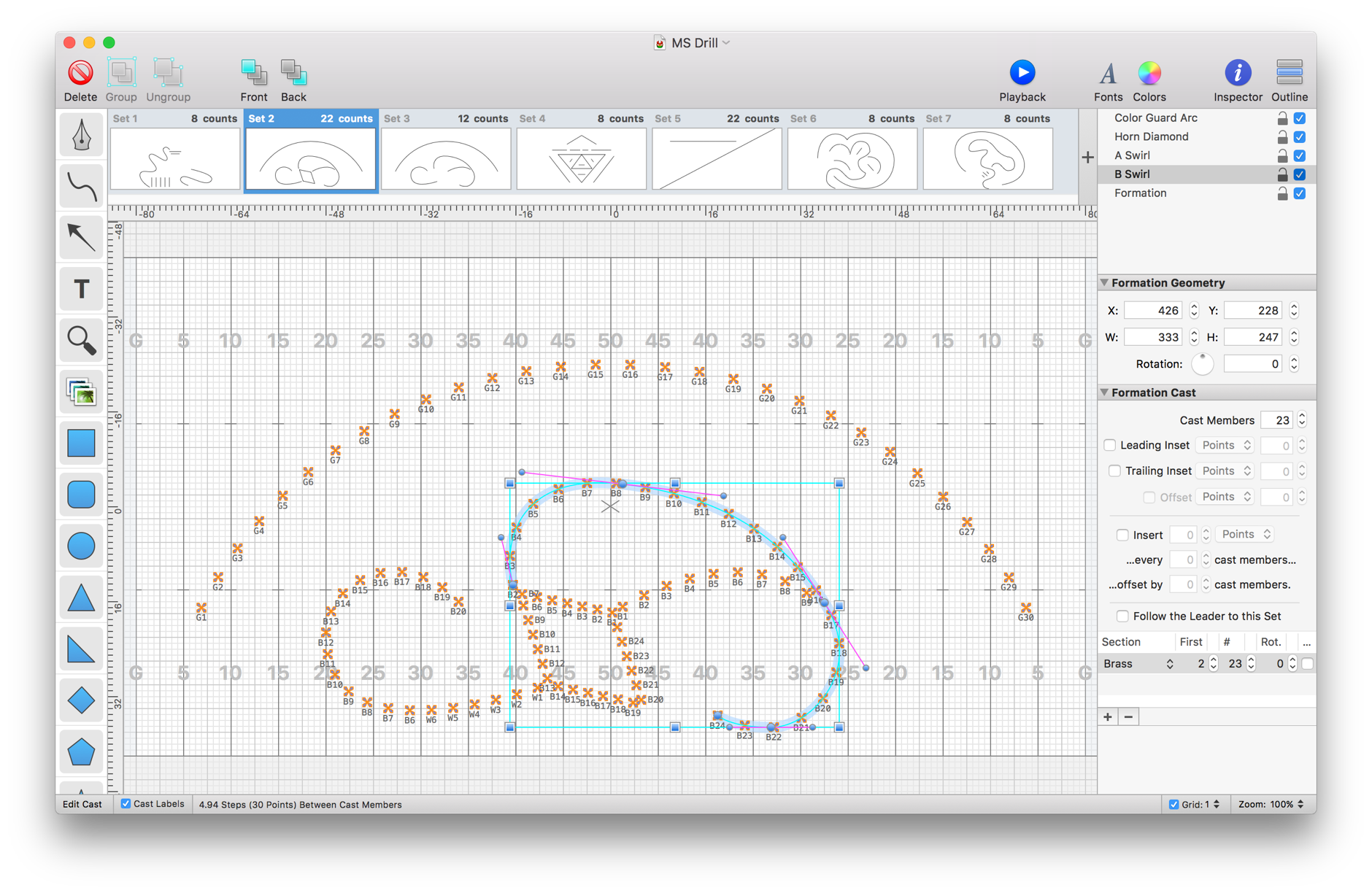Enable the Trailing Inset checkbox
The image size is (1372, 893).
click(x=1115, y=471)
